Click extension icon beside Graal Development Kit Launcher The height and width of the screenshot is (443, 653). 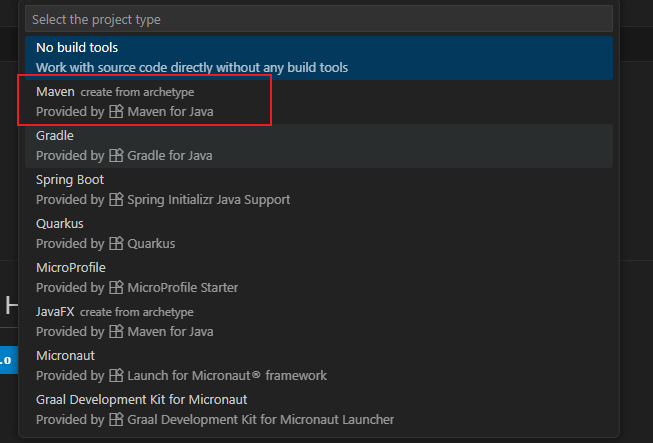(116, 419)
